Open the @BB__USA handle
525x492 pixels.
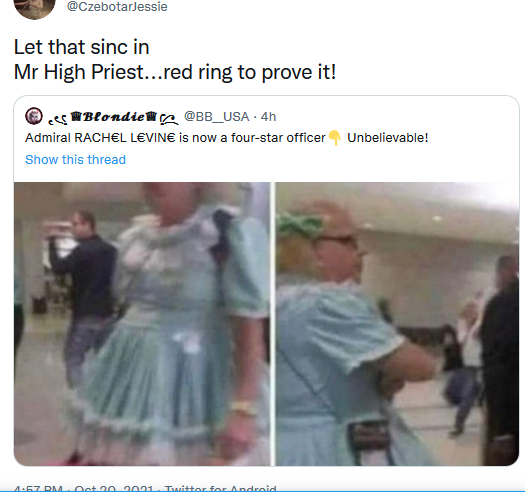[x=217, y=117]
